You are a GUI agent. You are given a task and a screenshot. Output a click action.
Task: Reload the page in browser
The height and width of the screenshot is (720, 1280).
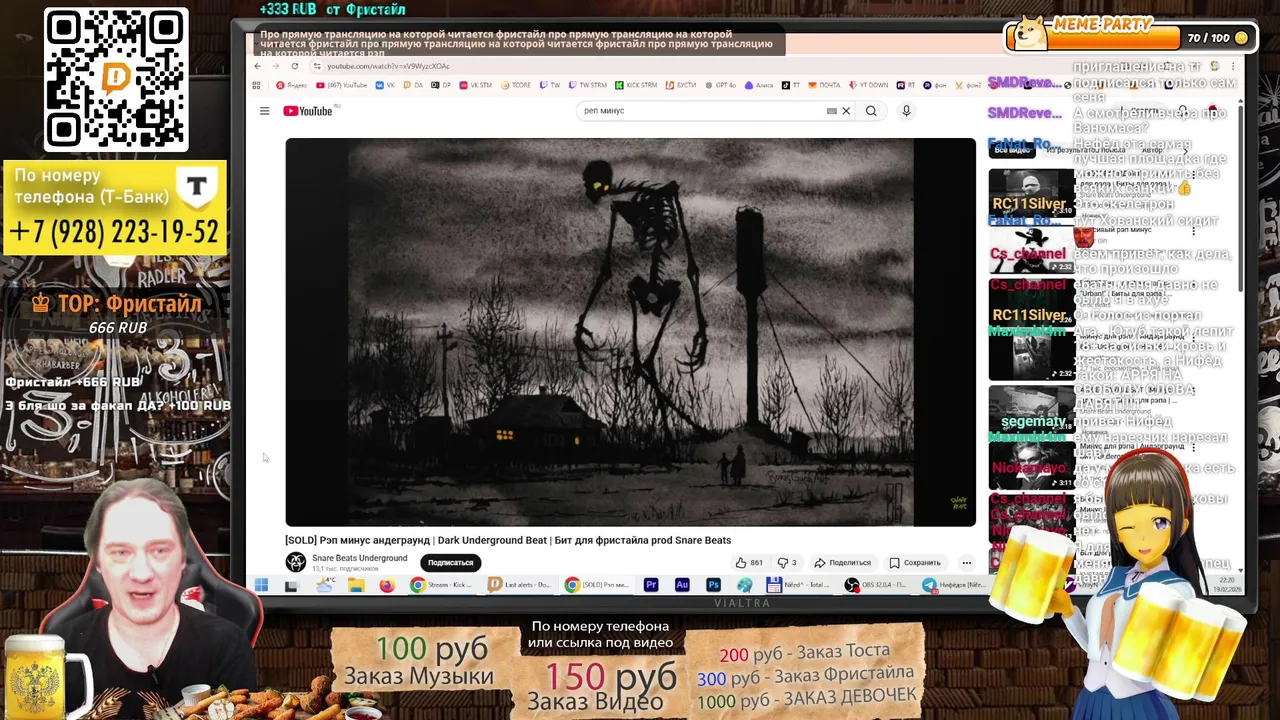294,66
